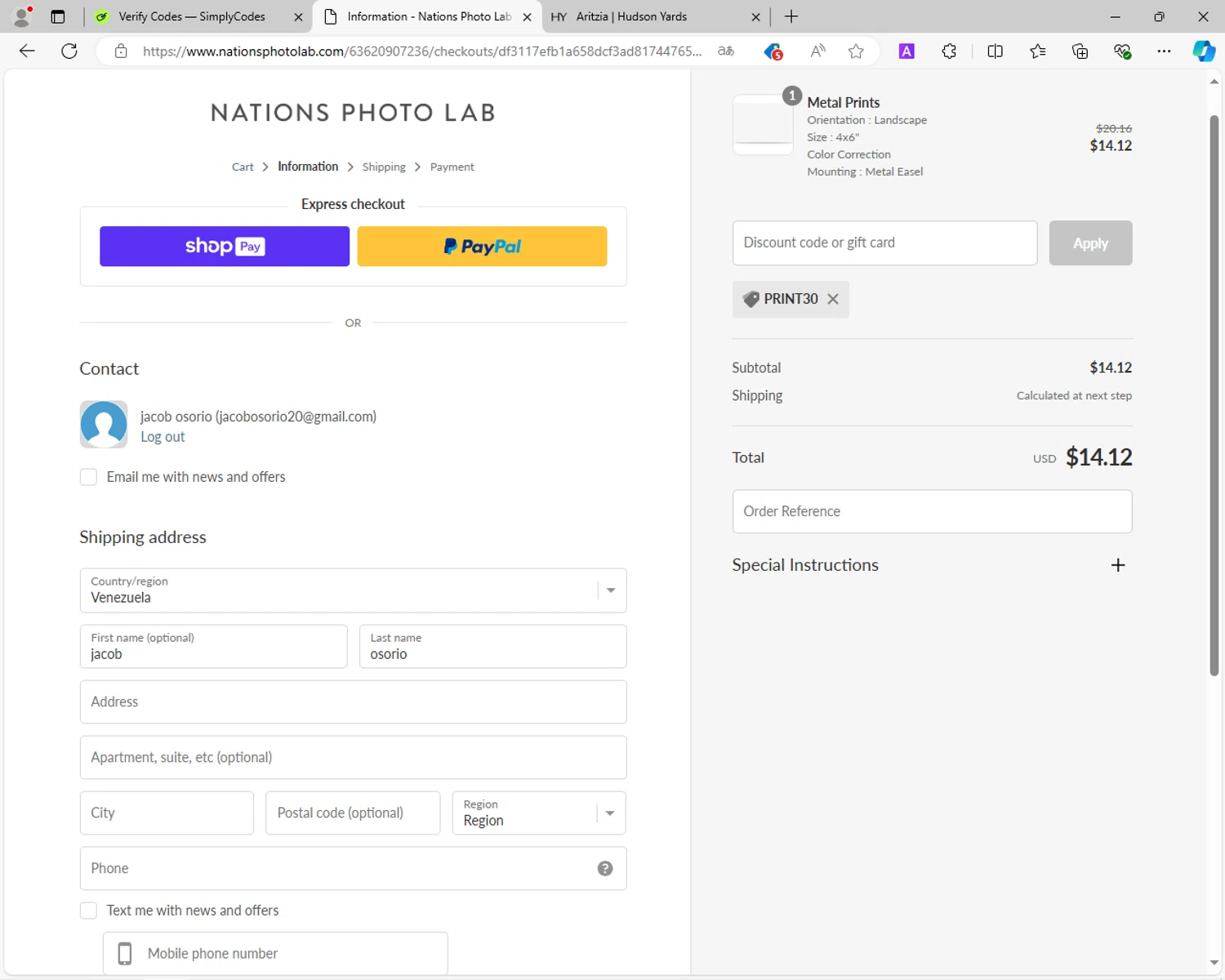Close the Verify Codes SimplyCodes tab
The image size is (1225, 980).
[298, 16]
